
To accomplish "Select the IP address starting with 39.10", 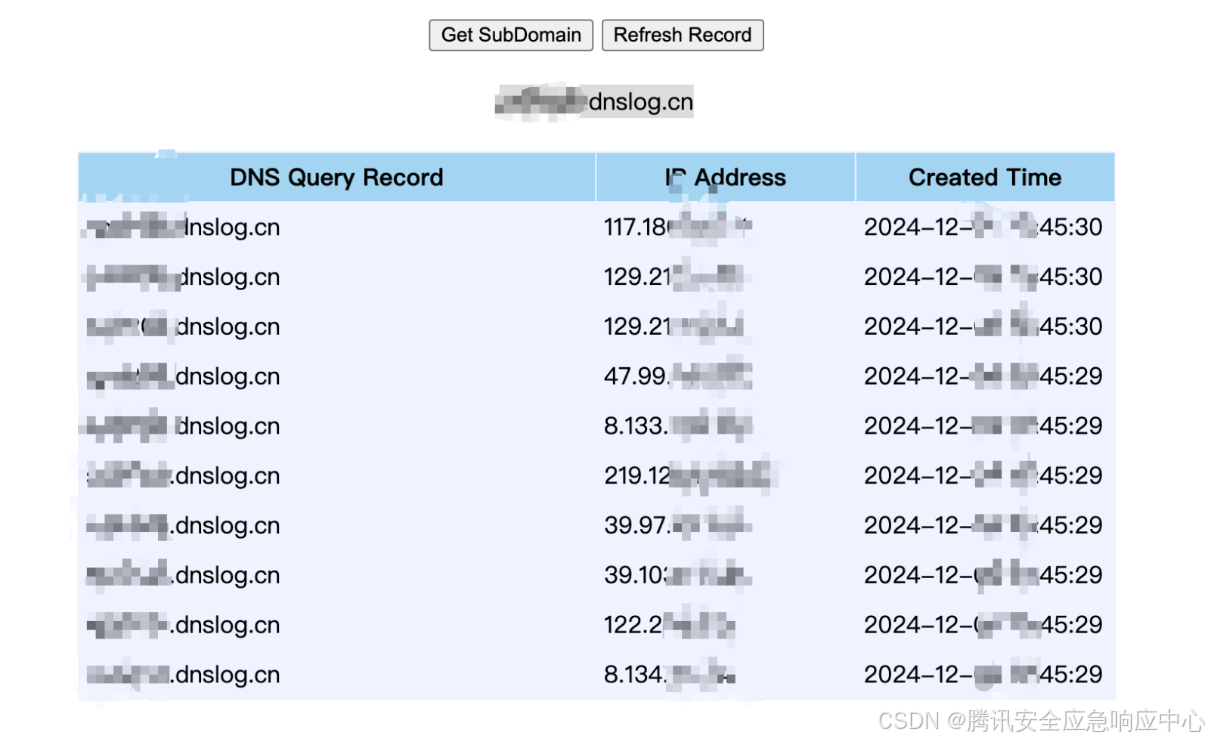I will pos(677,575).
